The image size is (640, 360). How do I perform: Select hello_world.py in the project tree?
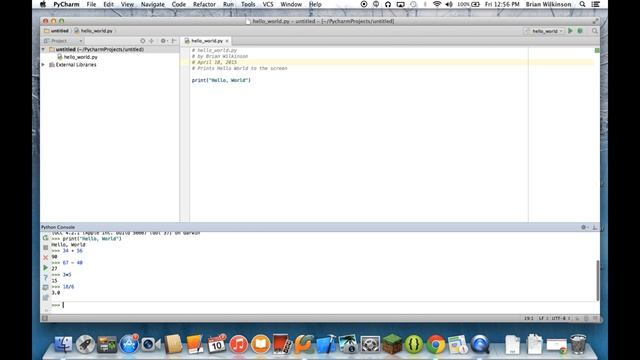pos(80,57)
